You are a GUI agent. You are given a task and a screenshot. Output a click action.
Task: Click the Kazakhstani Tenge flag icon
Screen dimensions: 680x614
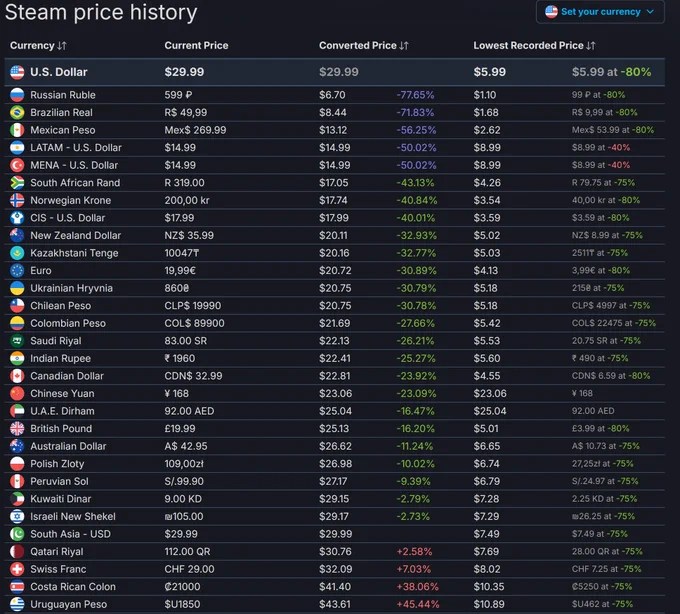point(17,253)
